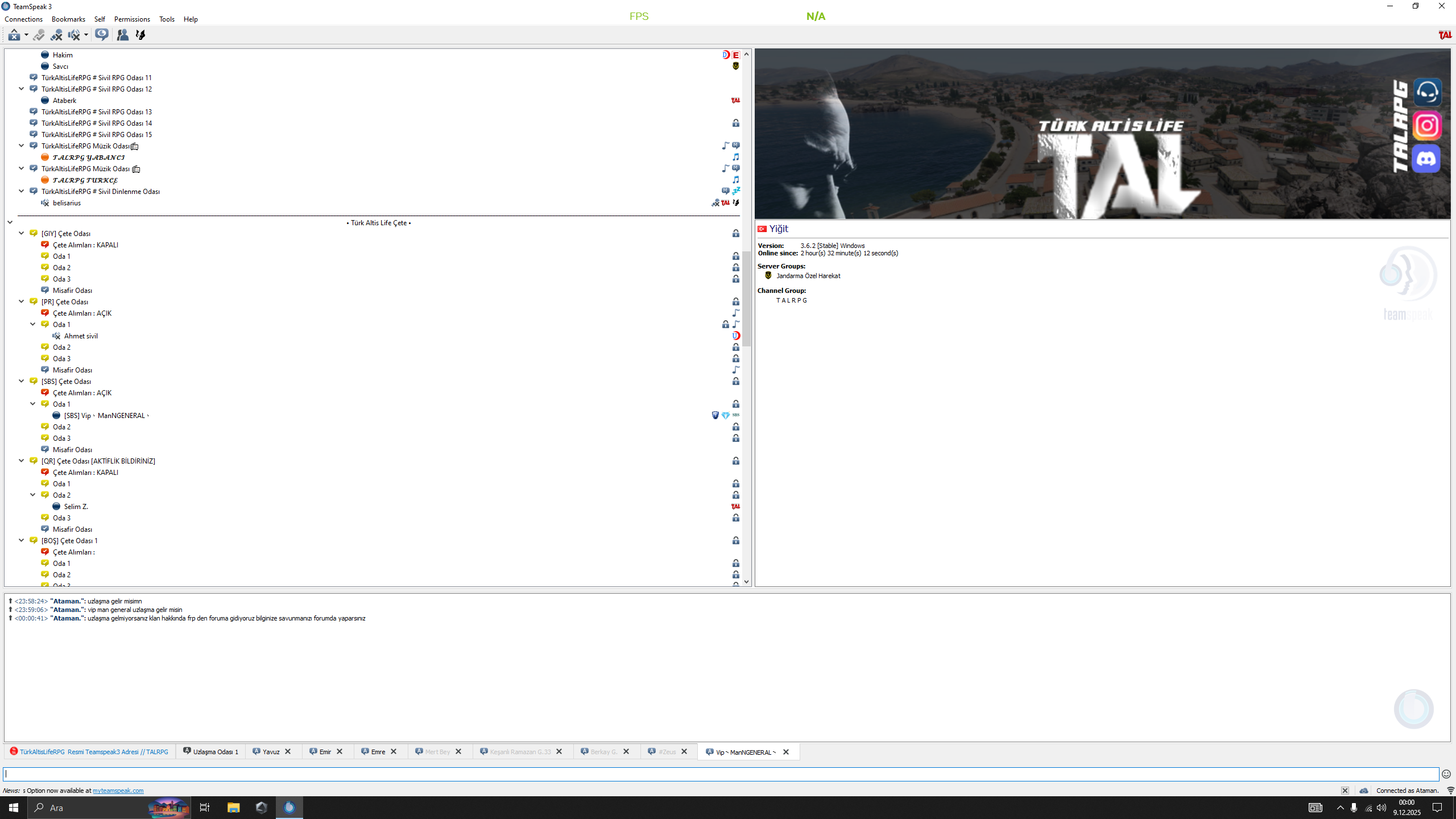Click sleep Zz icon on Sivil Dinlenme Odası
The height and width of the screenshot is (819, 1456).
[736, 191]
